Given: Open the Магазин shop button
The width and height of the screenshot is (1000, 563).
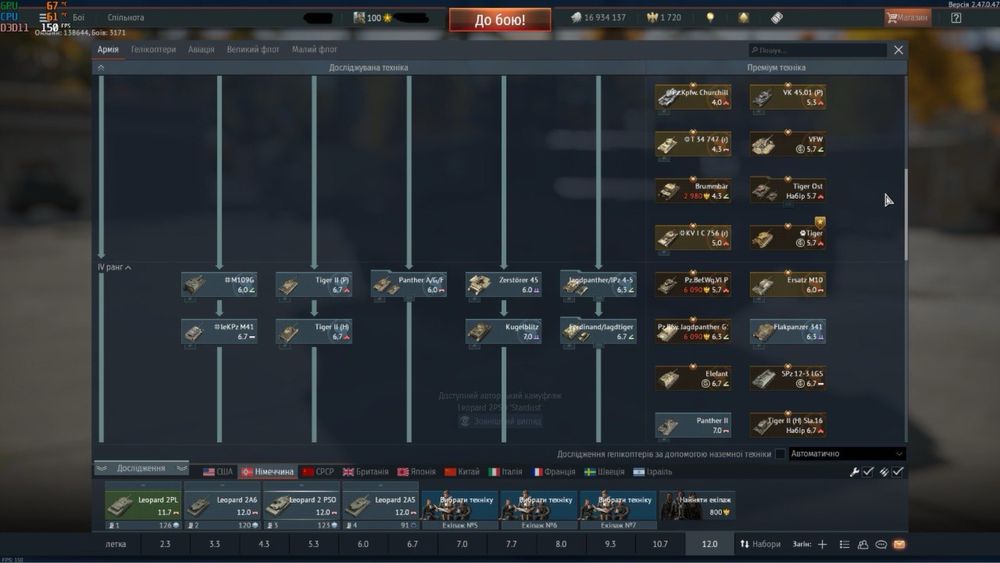Looking at the screenshot, I should 907,18.
